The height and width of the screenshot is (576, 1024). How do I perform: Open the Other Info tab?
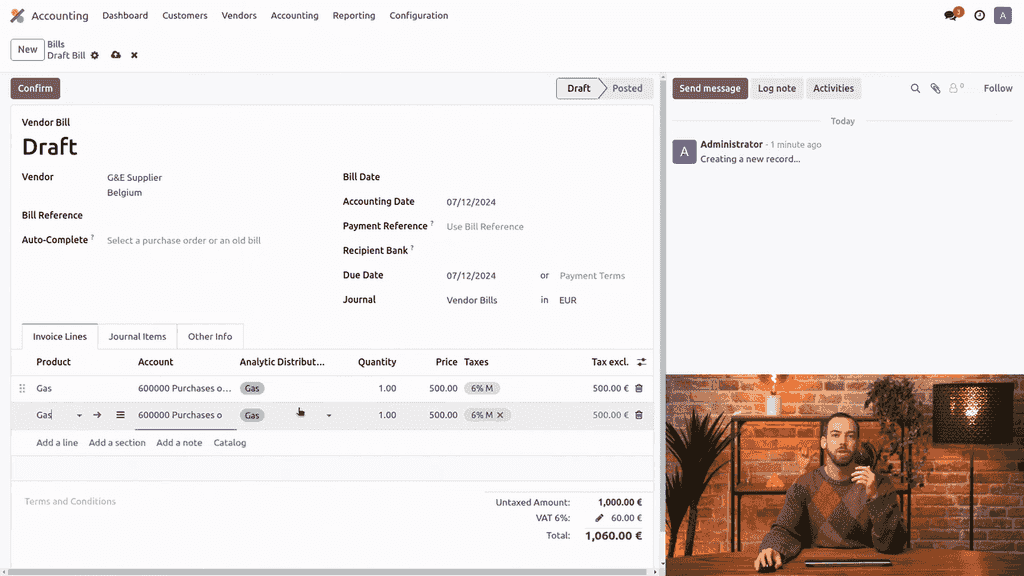coord(210,337)
